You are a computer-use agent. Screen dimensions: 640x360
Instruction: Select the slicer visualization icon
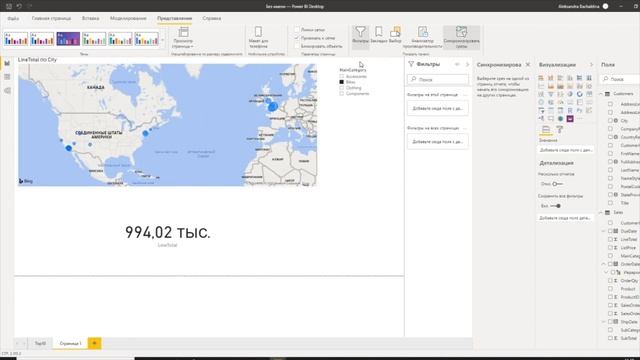(x=541, y=111)
